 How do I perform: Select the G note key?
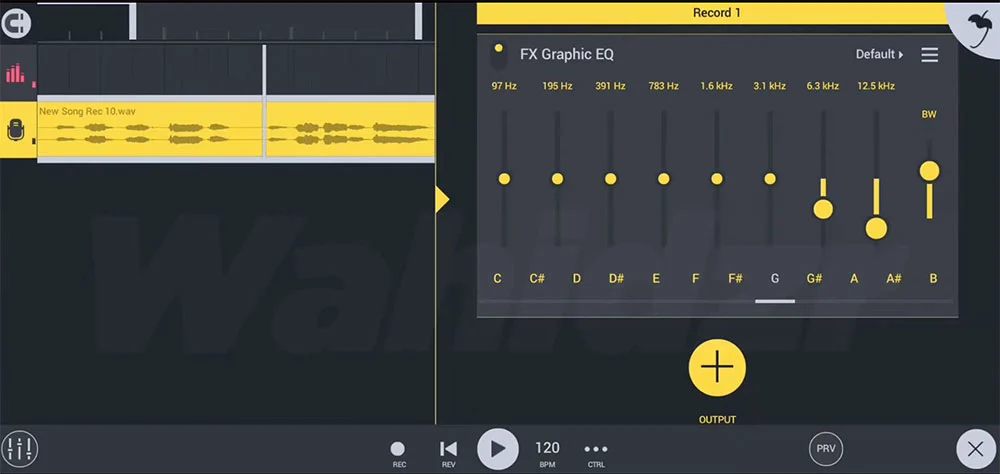pos(775,278)
